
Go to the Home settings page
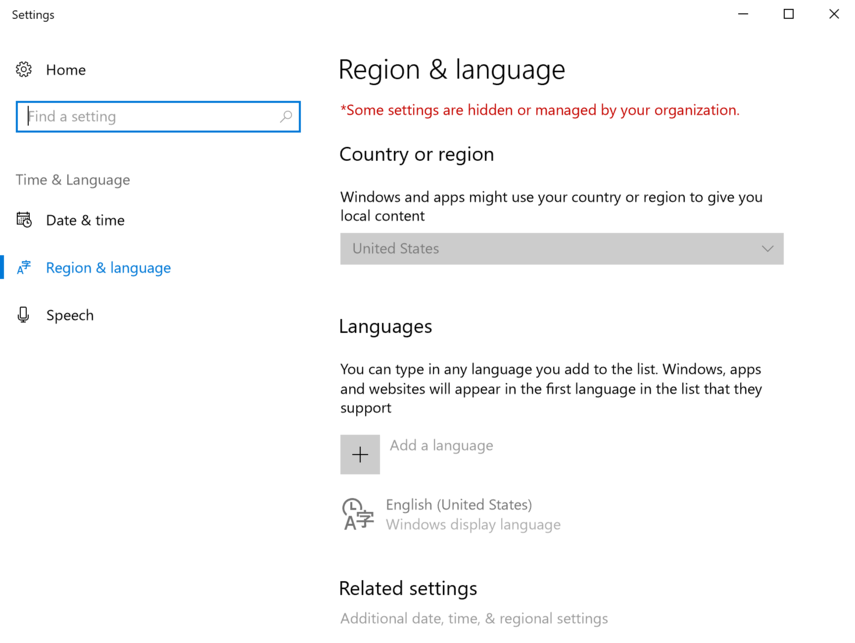coord(66,70)
